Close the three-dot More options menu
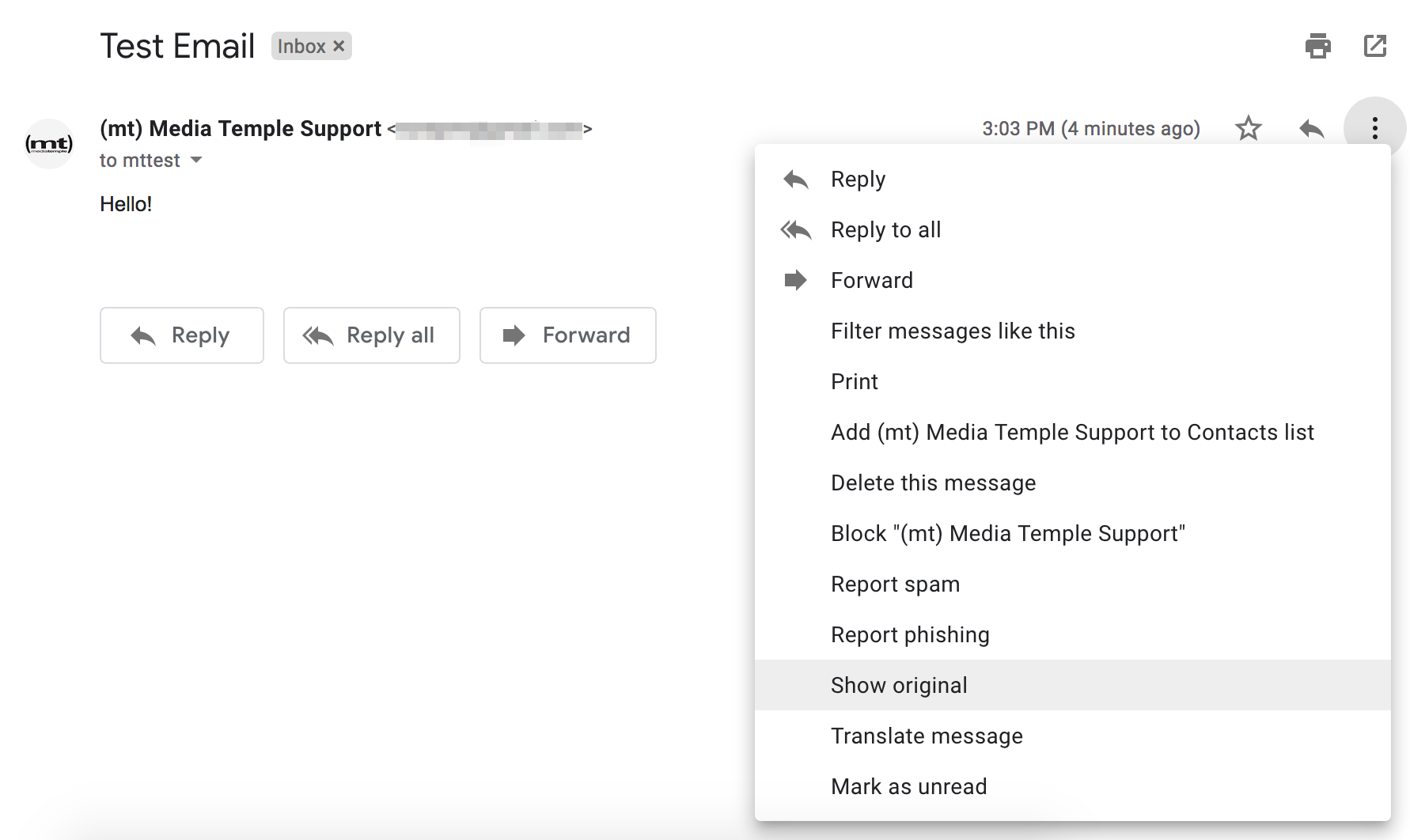1410x840 pixels. tap(1374, 128)
